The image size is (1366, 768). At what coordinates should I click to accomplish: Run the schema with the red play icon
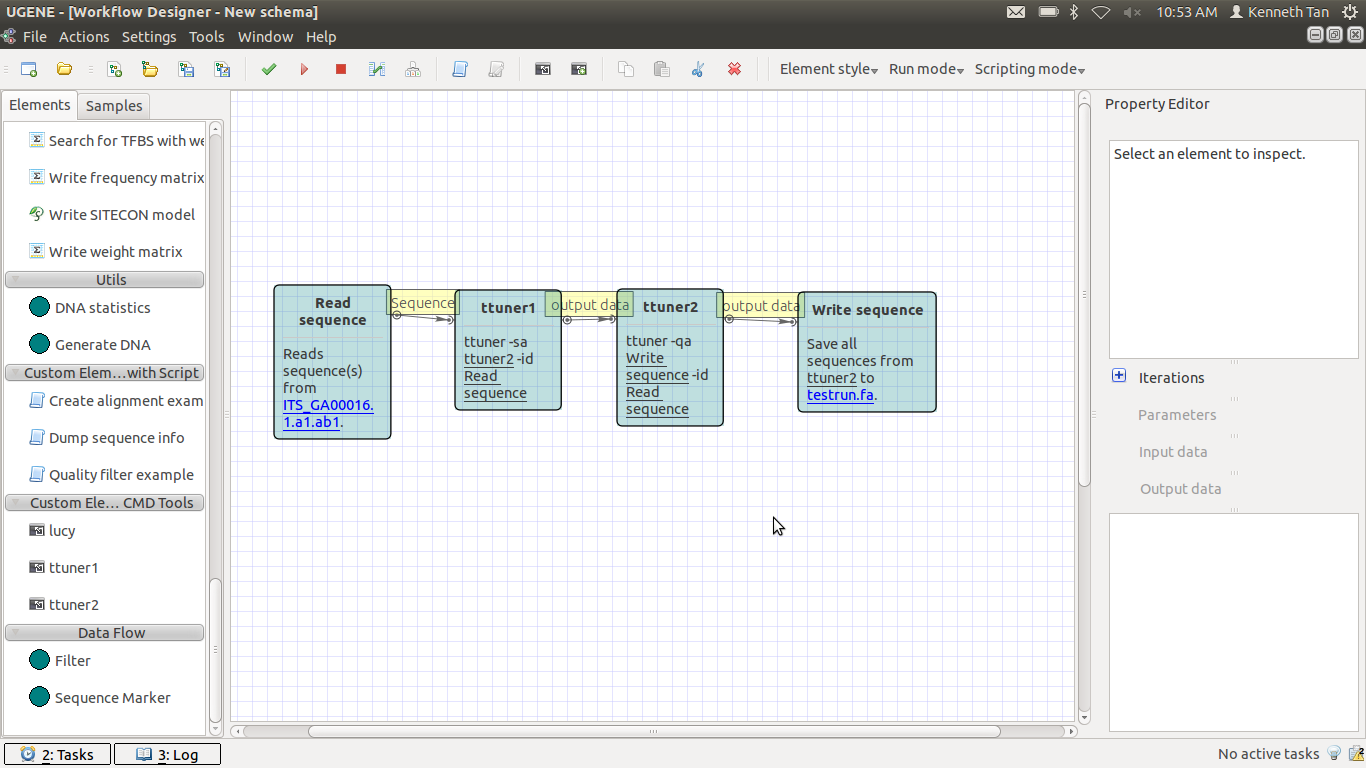305,69
